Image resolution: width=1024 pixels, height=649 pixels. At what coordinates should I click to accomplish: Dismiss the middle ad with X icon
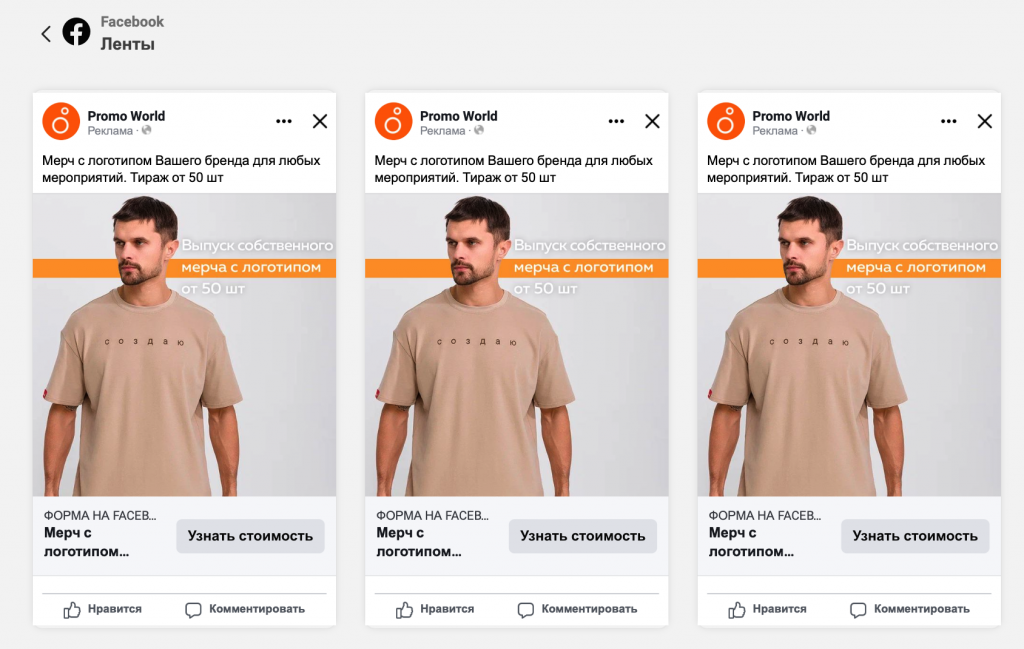[652, 121]
